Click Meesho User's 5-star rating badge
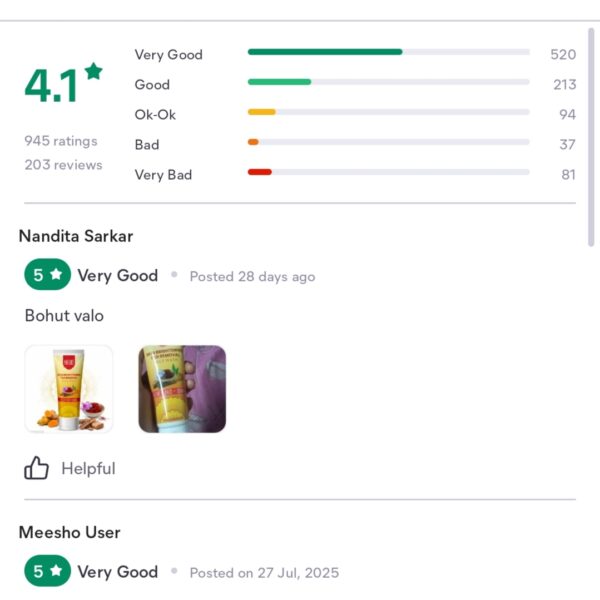 point(47,571)
